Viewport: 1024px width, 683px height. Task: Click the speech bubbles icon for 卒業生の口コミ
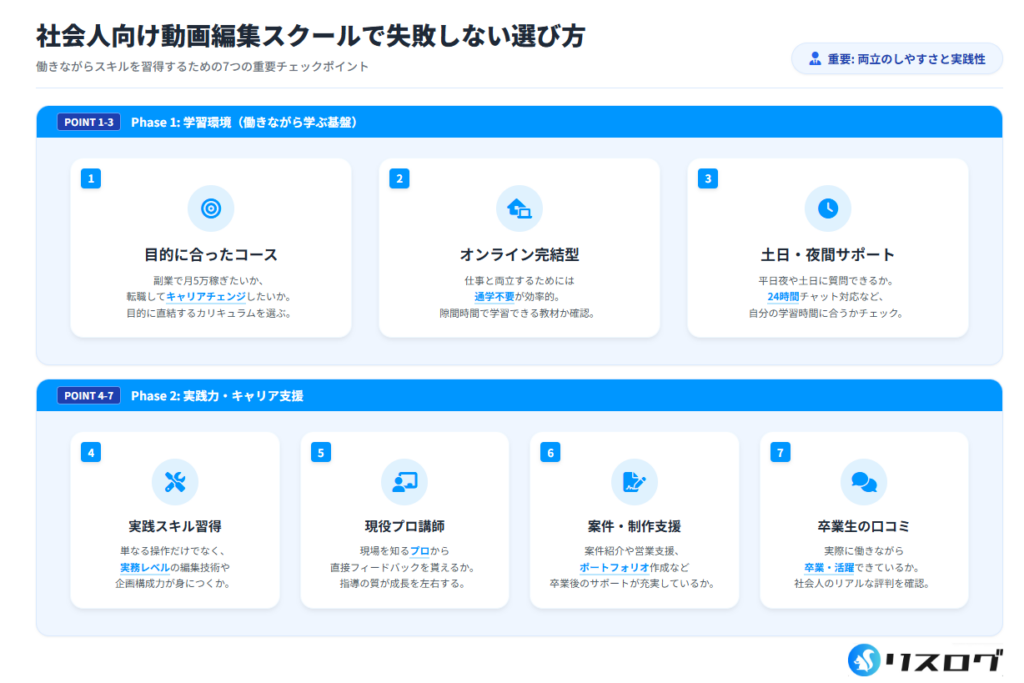(x=863, y=482)
